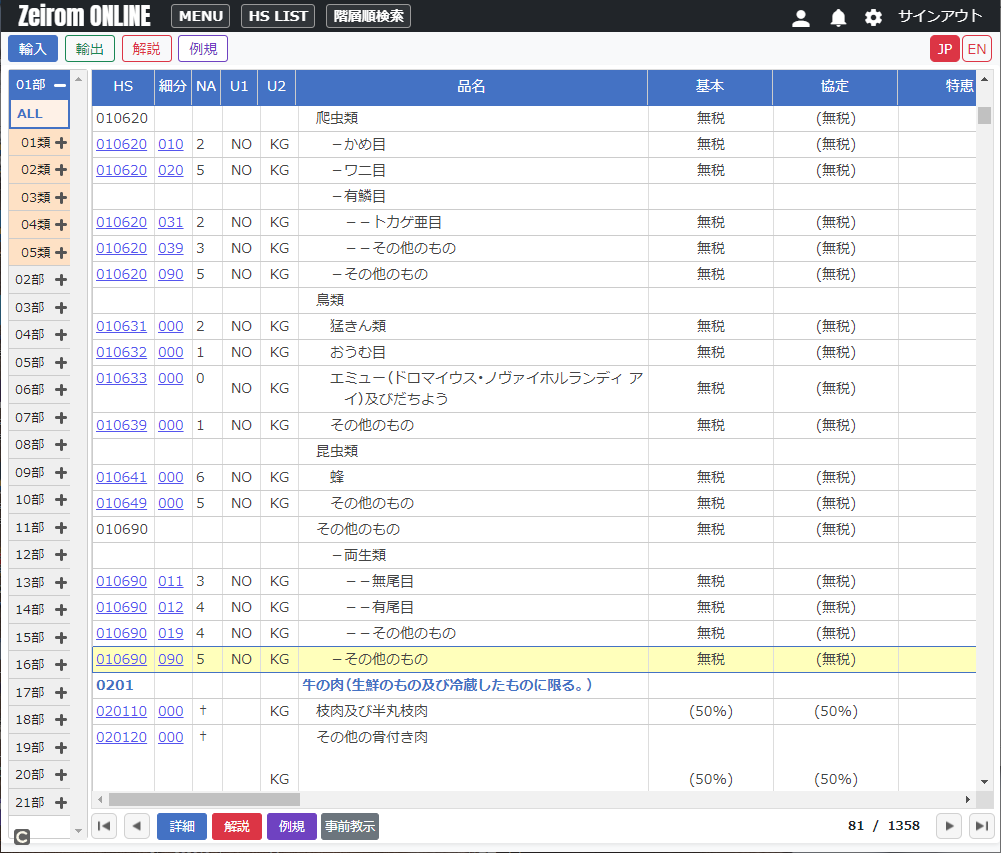Switch language to EN
Image resolution: width=1001 pixels, height=853 pixels.
[976, 49]
